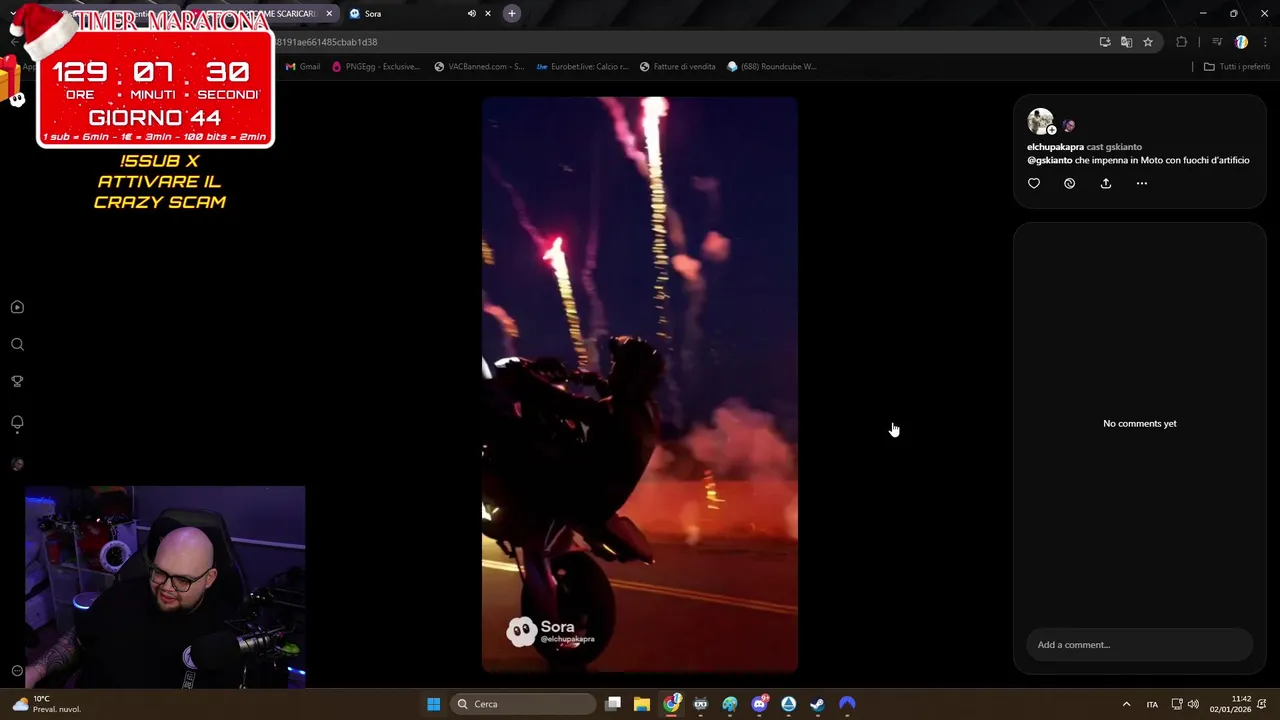Open the Tutti i preferiti folder
Screen dimensions: 1280x720
[x=1237, y=67]
